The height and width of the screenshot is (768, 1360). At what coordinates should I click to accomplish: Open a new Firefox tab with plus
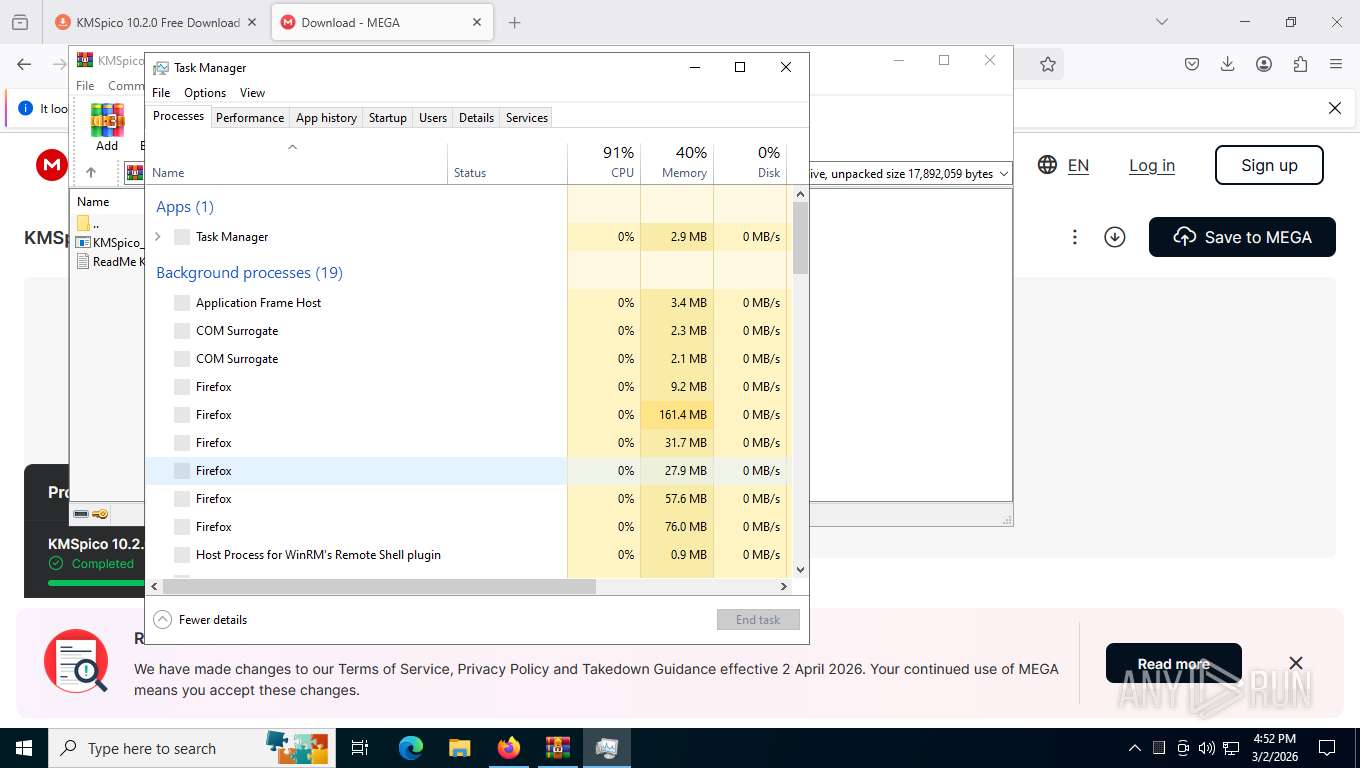515,22
